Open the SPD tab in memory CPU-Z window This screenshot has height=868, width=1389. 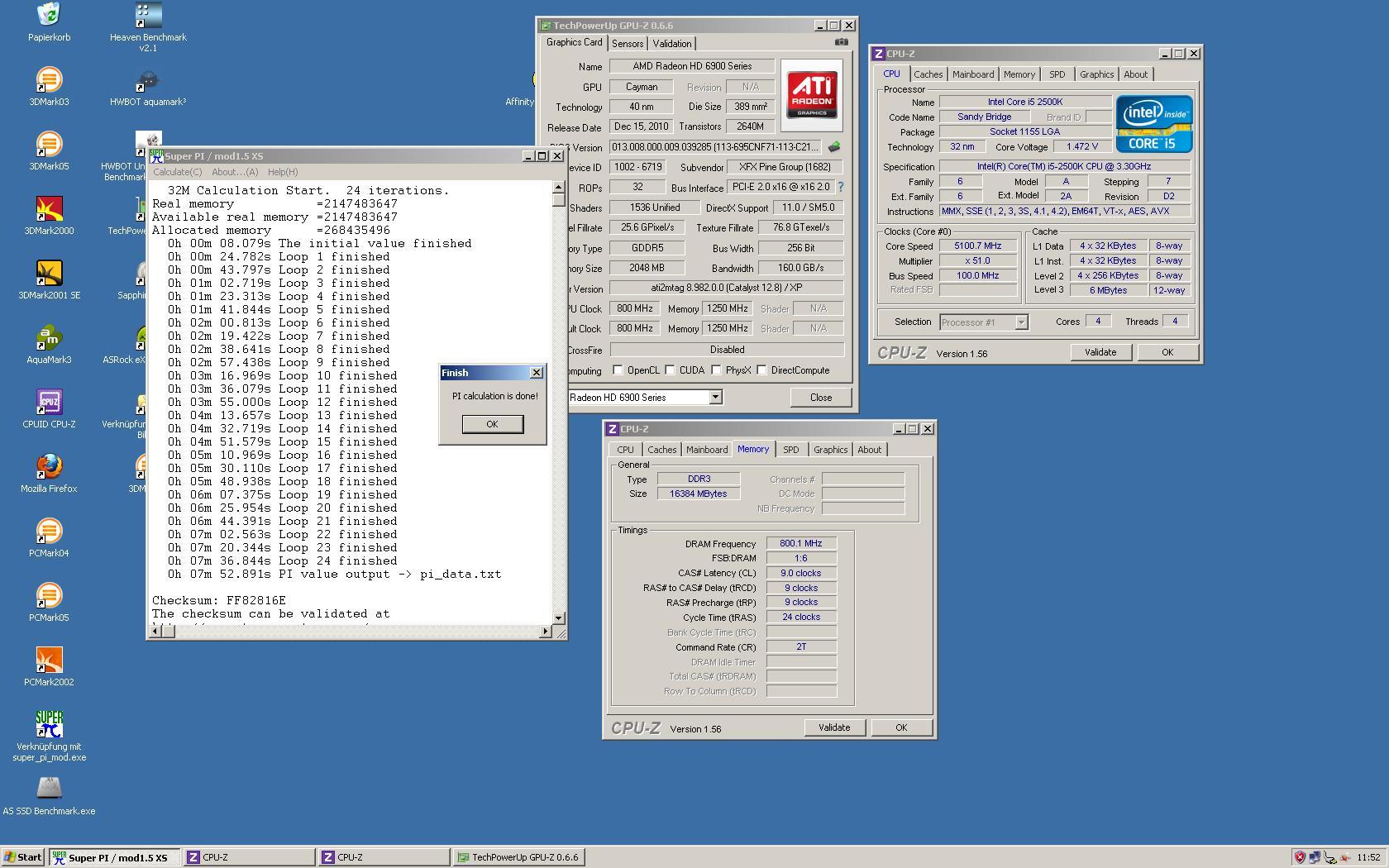click(790, 450)
